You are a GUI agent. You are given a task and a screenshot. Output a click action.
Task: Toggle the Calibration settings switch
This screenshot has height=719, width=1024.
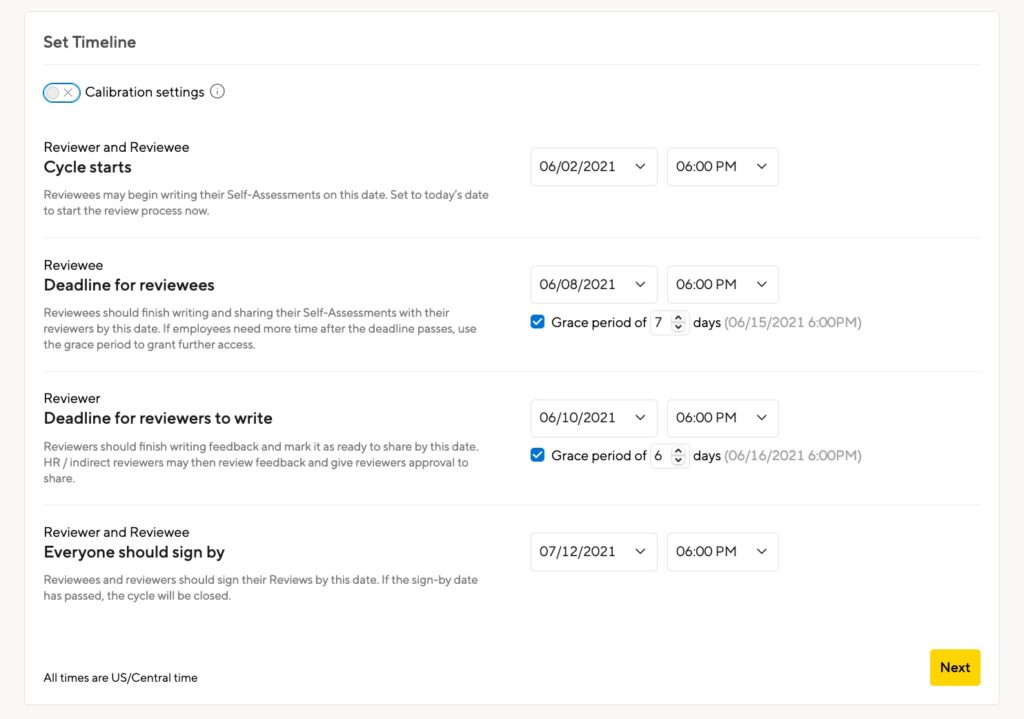(x=61, y=93)
